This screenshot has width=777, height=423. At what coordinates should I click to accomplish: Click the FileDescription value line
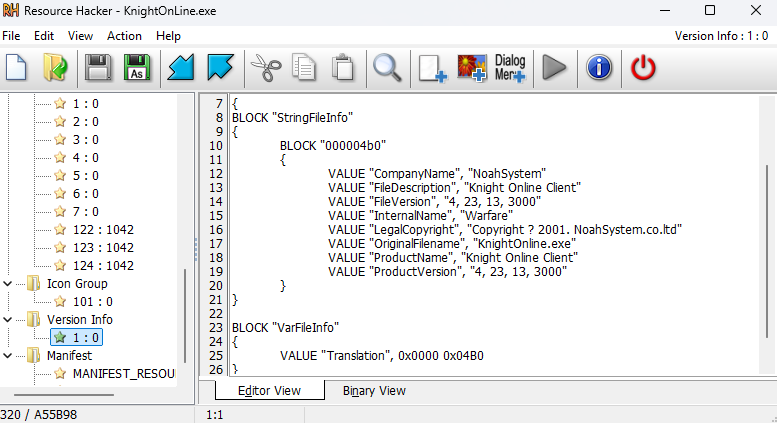click(x=454, y=188)
